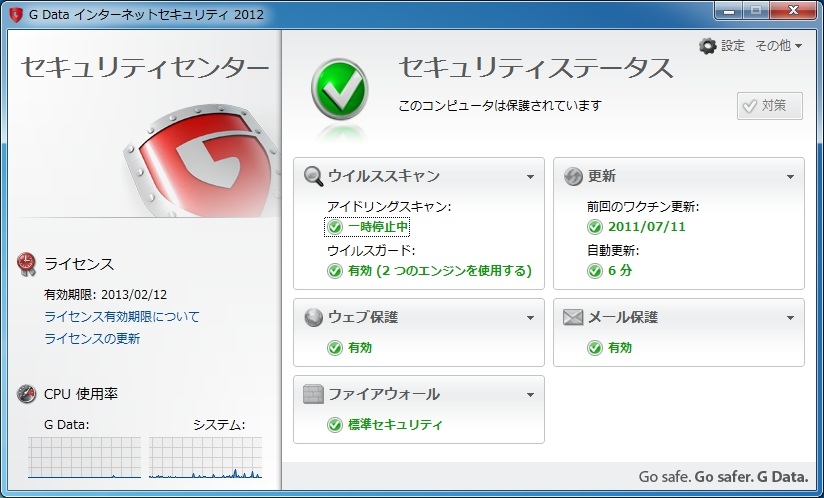Click the ウイルスガード label
Image resolution: width=824 pixels, height=498 pixels.
click(x=371, y=250)
